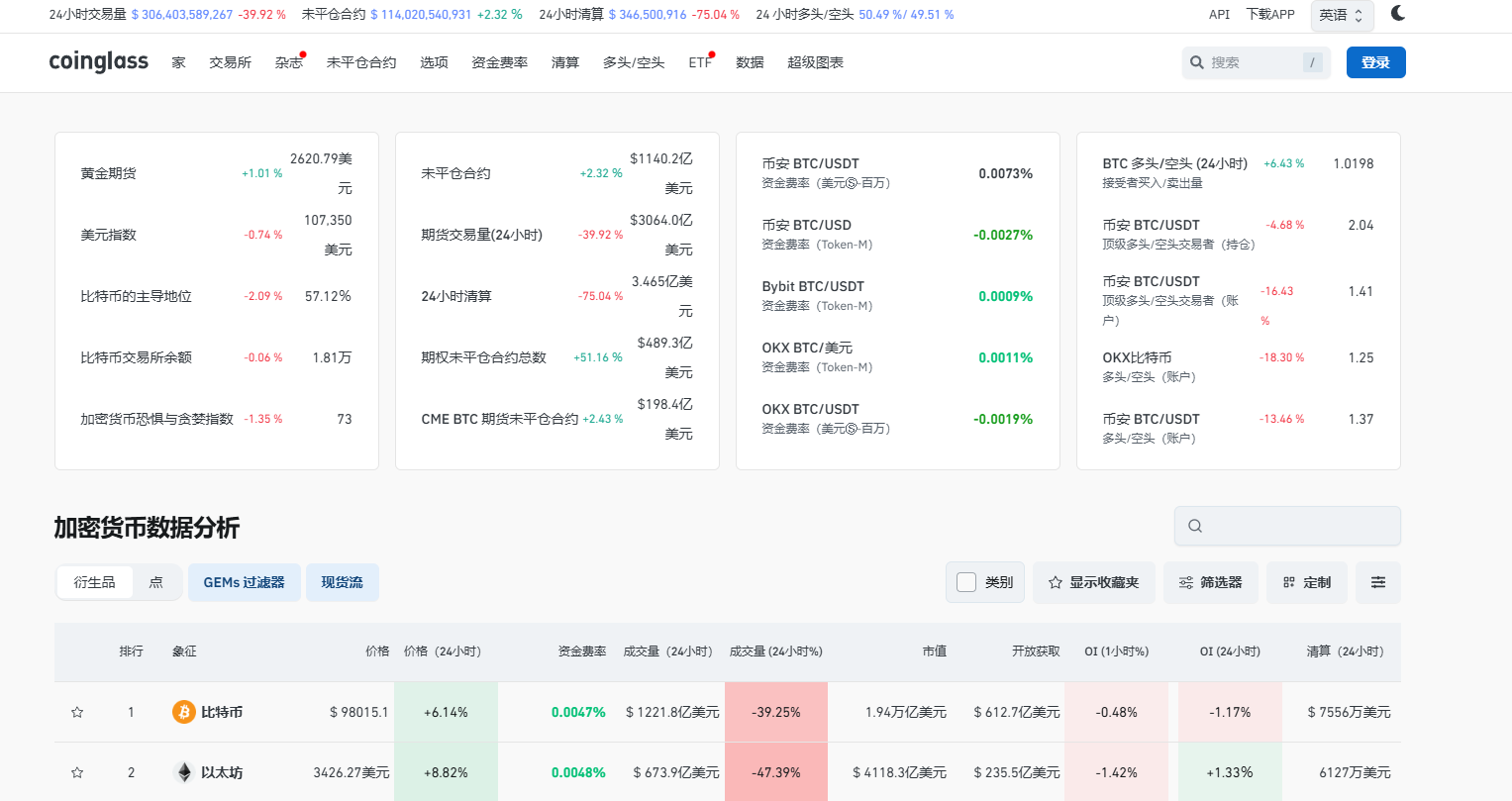Open the 多头/空头 menu
The image size is (1512, 801).
(x=634, y=62)
